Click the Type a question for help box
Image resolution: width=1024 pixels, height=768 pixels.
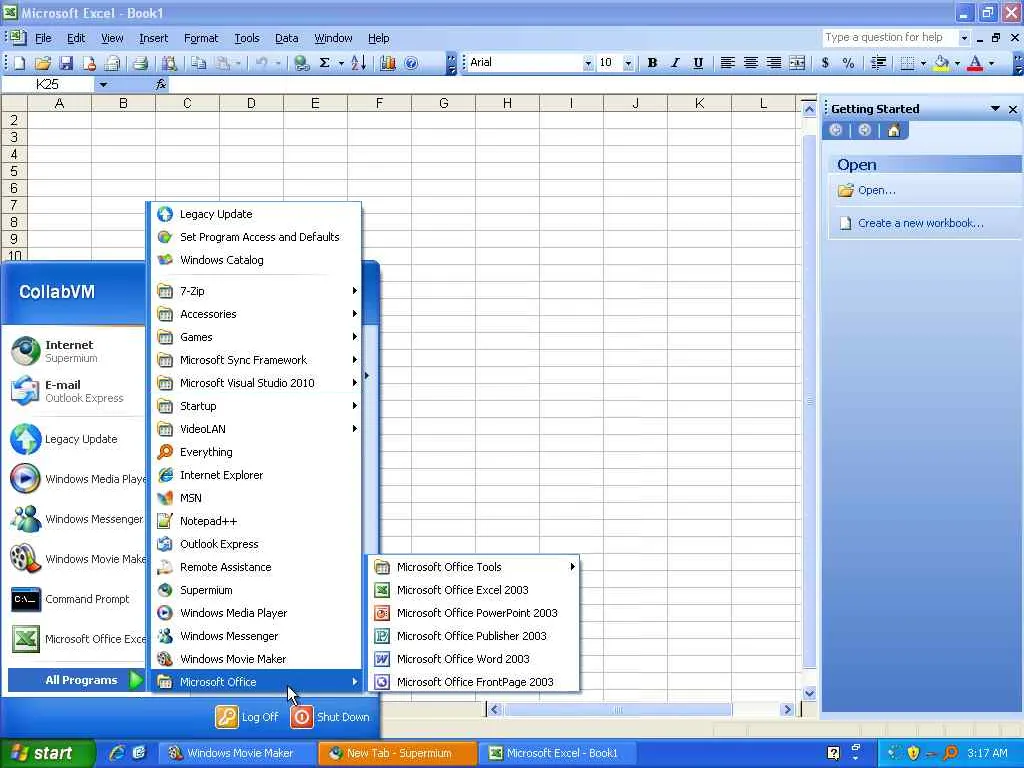pos(890,37)
